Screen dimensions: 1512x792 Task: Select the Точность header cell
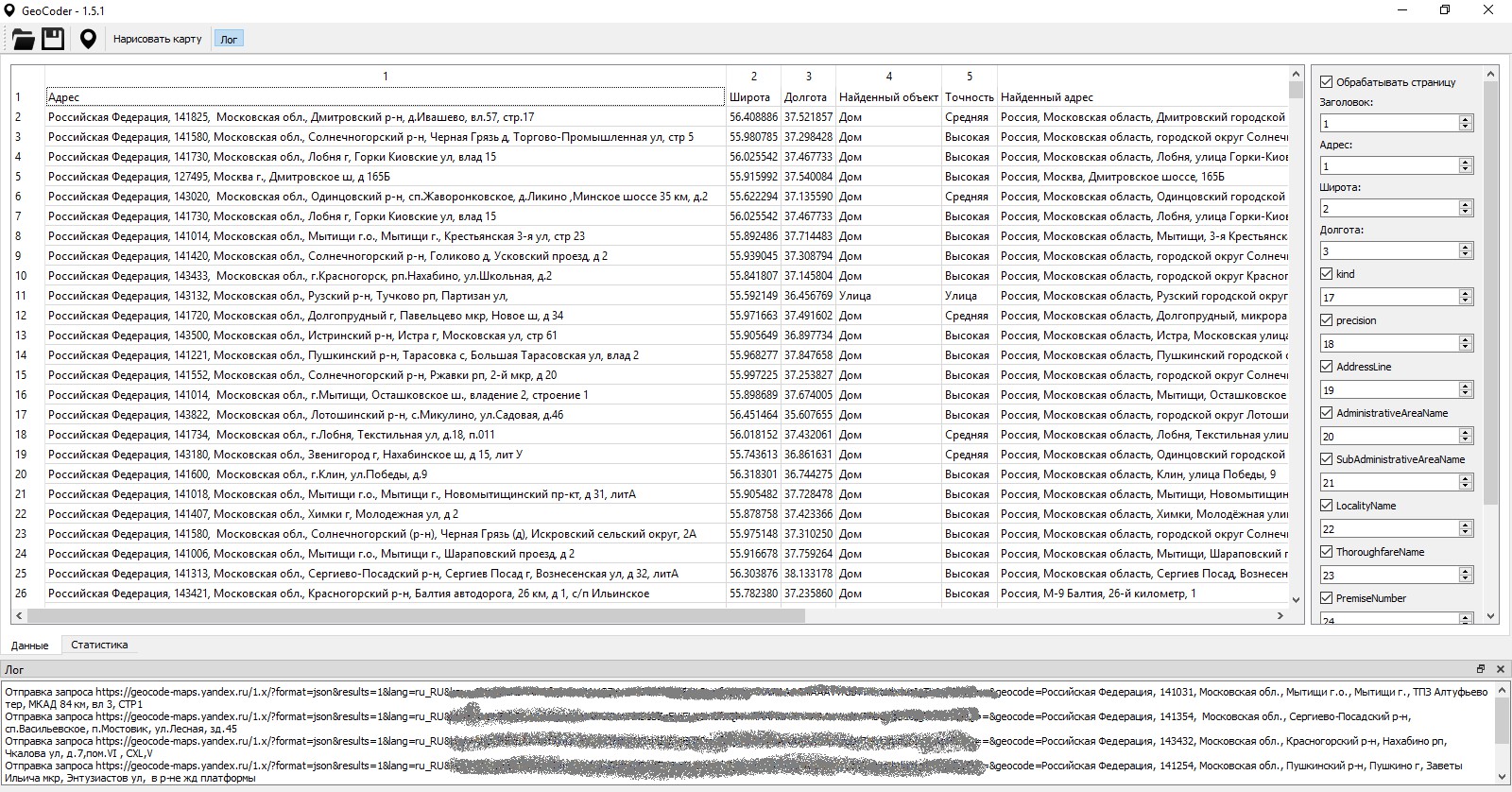[970, 97]
